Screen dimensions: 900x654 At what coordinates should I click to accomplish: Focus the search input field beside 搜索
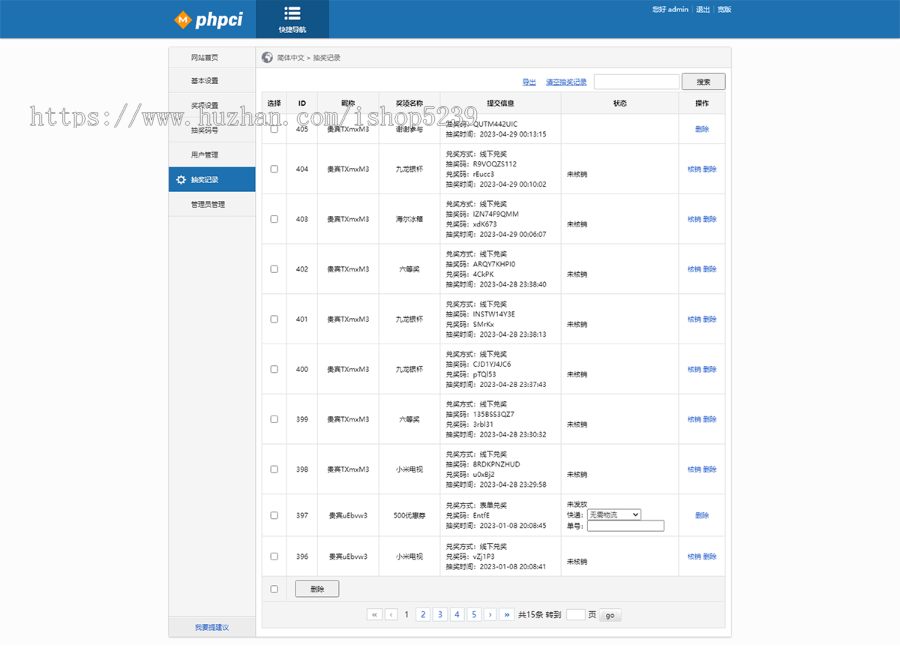point(637,82)
